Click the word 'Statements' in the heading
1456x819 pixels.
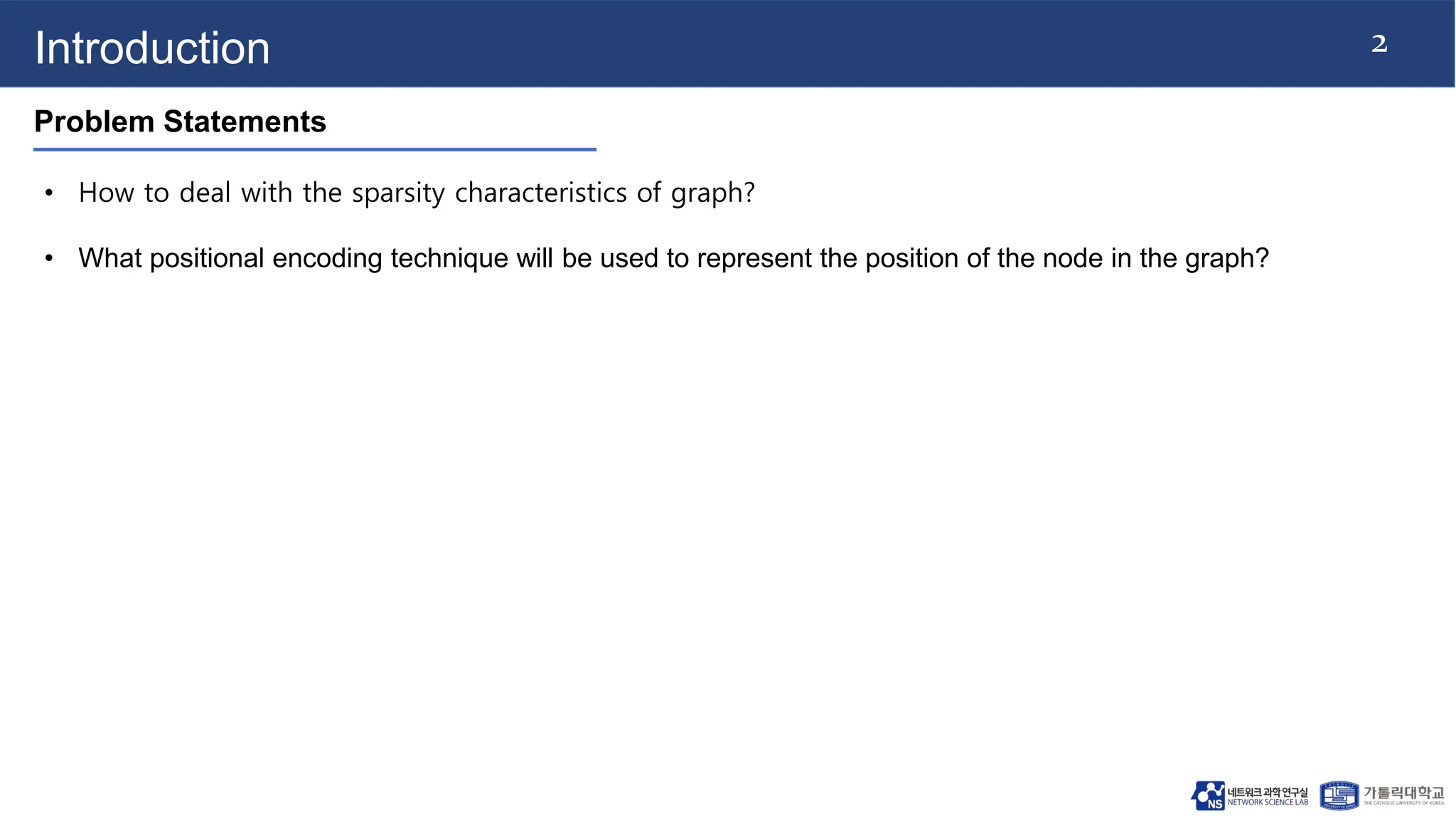click(245, 122)
